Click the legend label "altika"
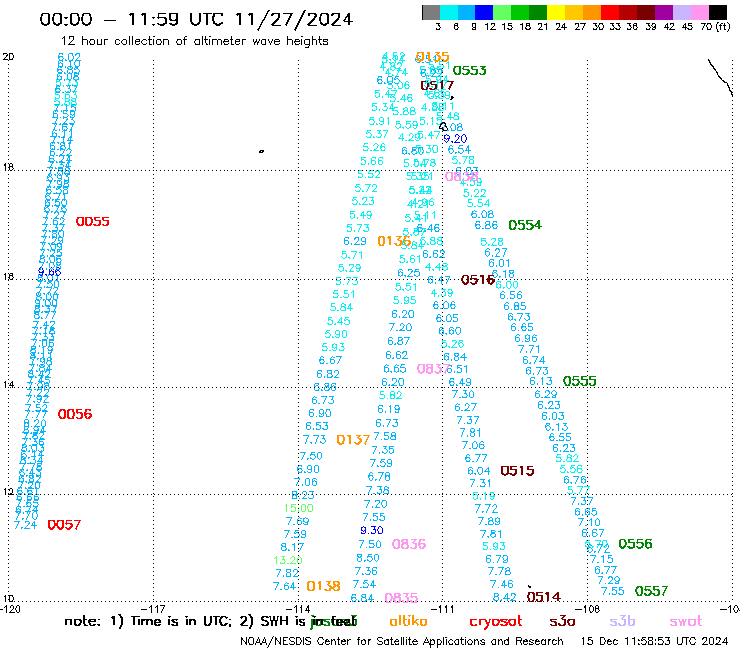 (408, 621)
